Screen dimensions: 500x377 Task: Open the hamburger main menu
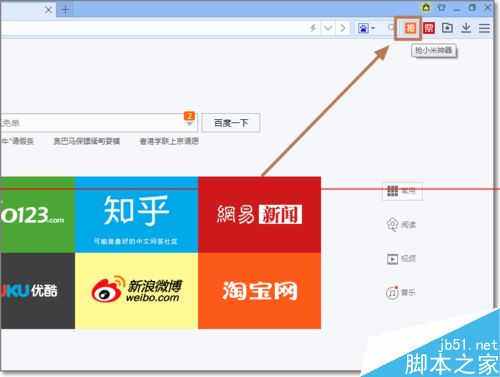(484, 28)
